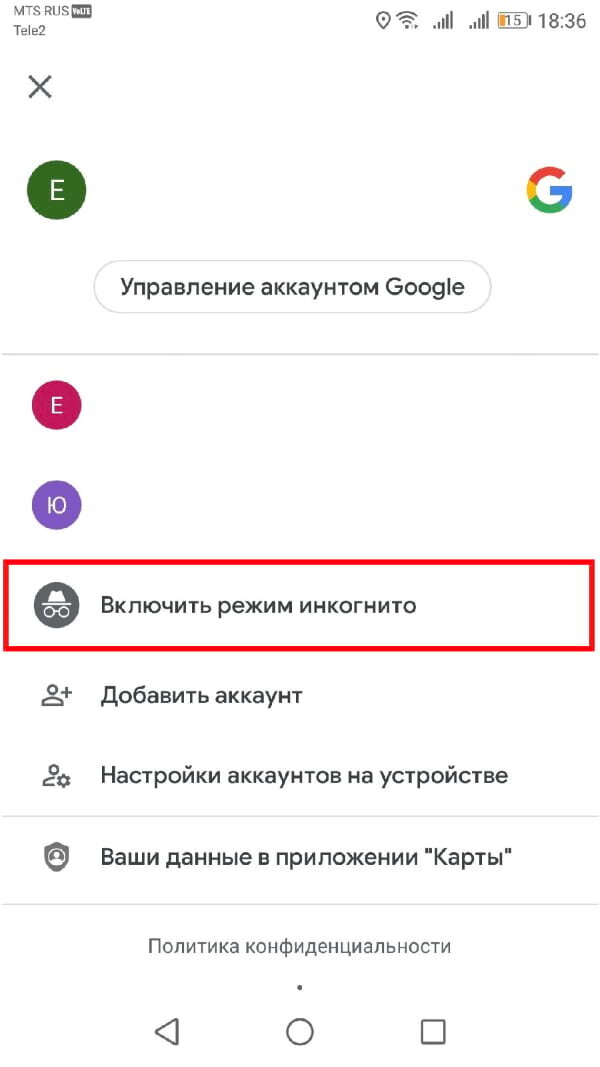The height and width of the screenshot is (1067, 600).
Task: Select the purple 'Ю' account avatar
Action: pyautogui.click(x=57, y=505)
